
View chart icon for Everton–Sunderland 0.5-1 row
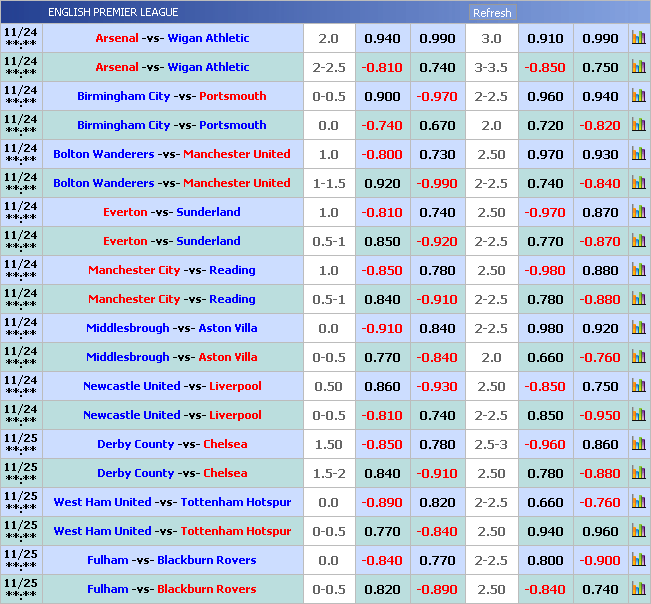pos(638,241)
